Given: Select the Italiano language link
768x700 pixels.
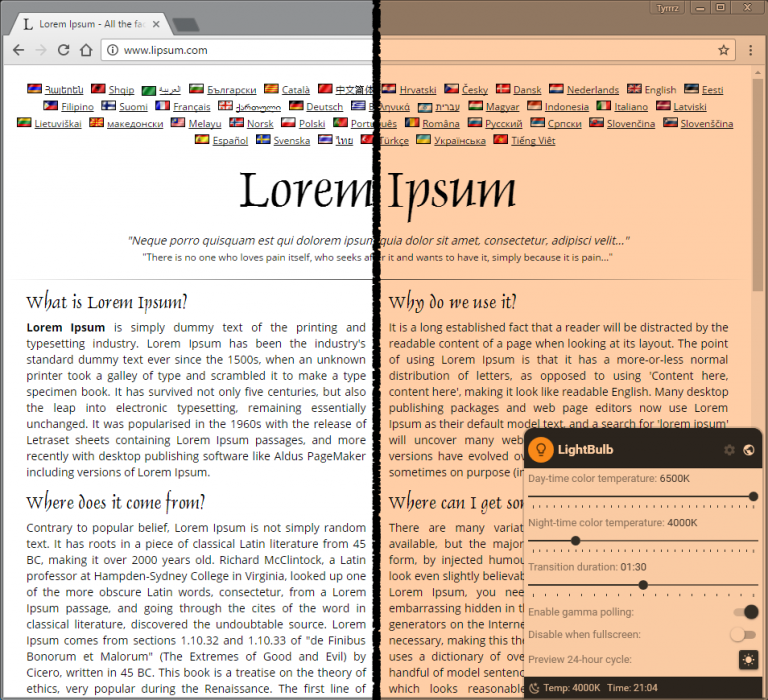Looking at the screenshot, I should coord(631,107).
